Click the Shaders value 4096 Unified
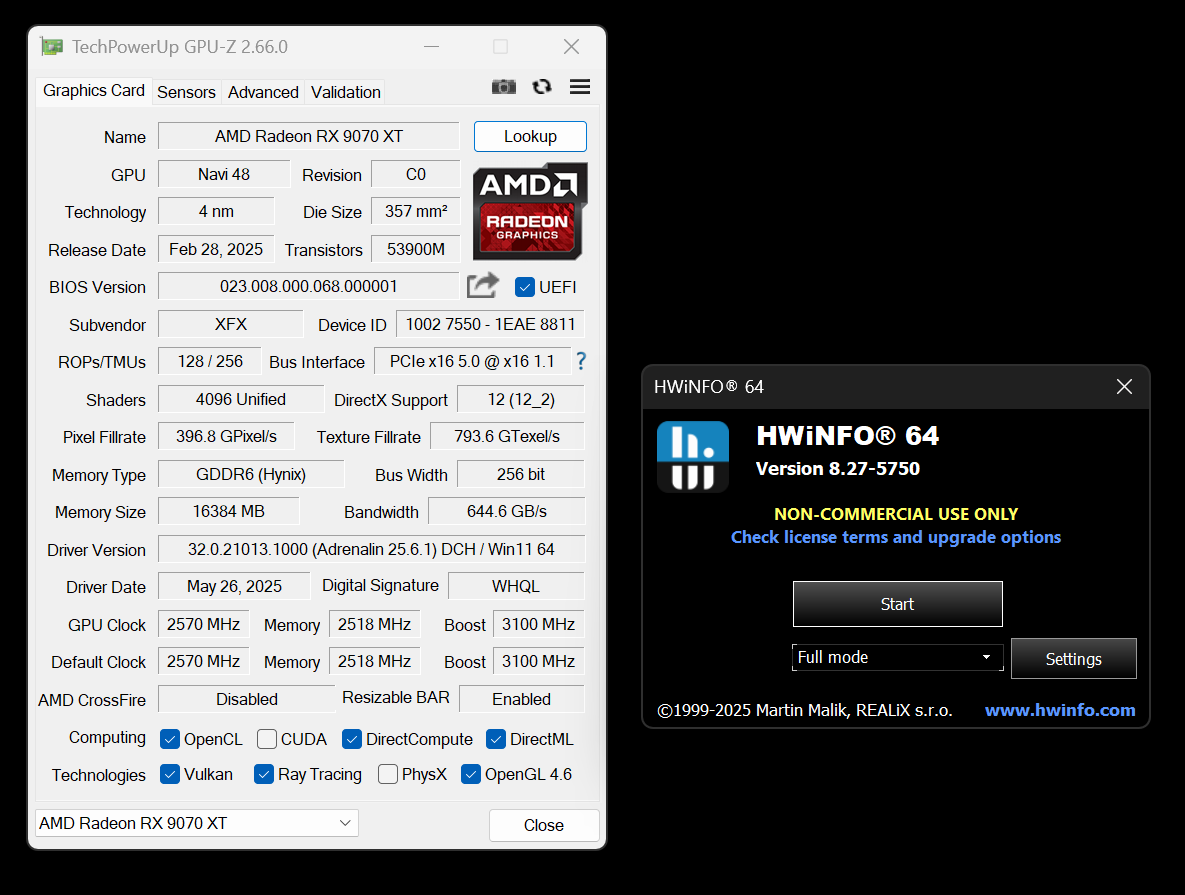The width and height of the screenshot is (1185, 895). 240,399
